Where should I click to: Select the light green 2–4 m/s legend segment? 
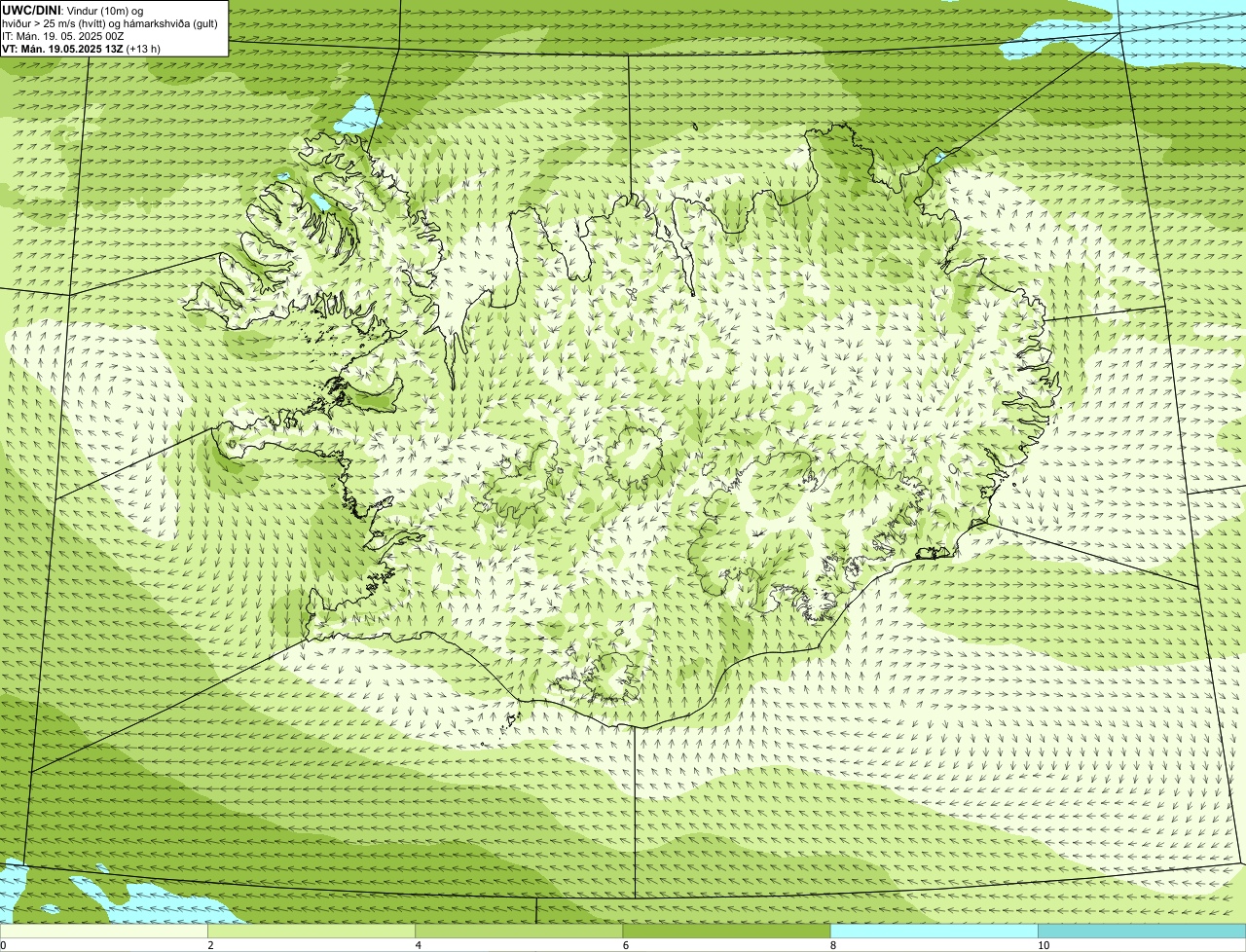(x=311, y=931)
